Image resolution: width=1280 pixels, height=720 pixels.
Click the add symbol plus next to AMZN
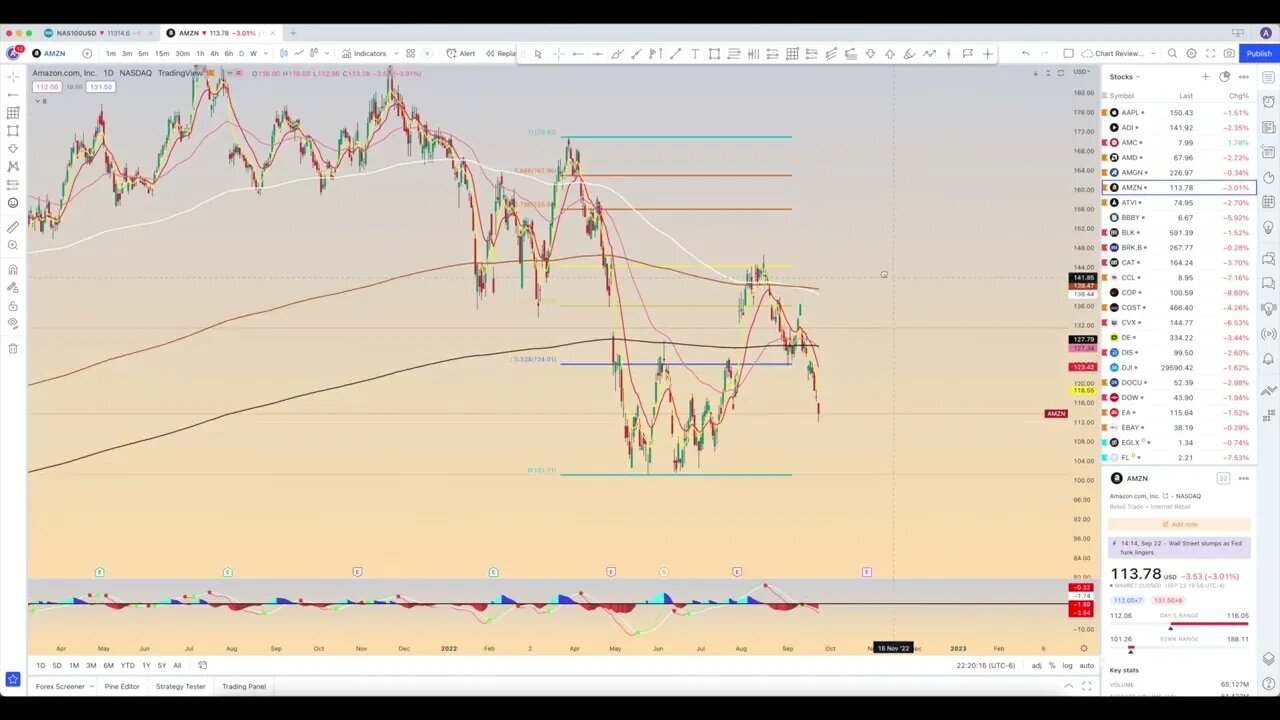87,53
